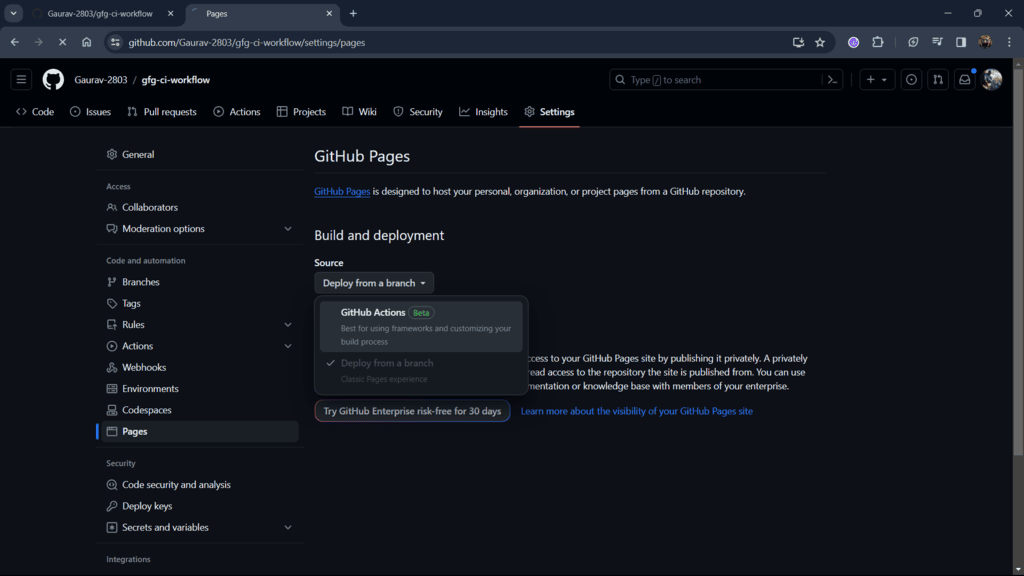Open the purple extension icon in toolbar

(854, 42)
